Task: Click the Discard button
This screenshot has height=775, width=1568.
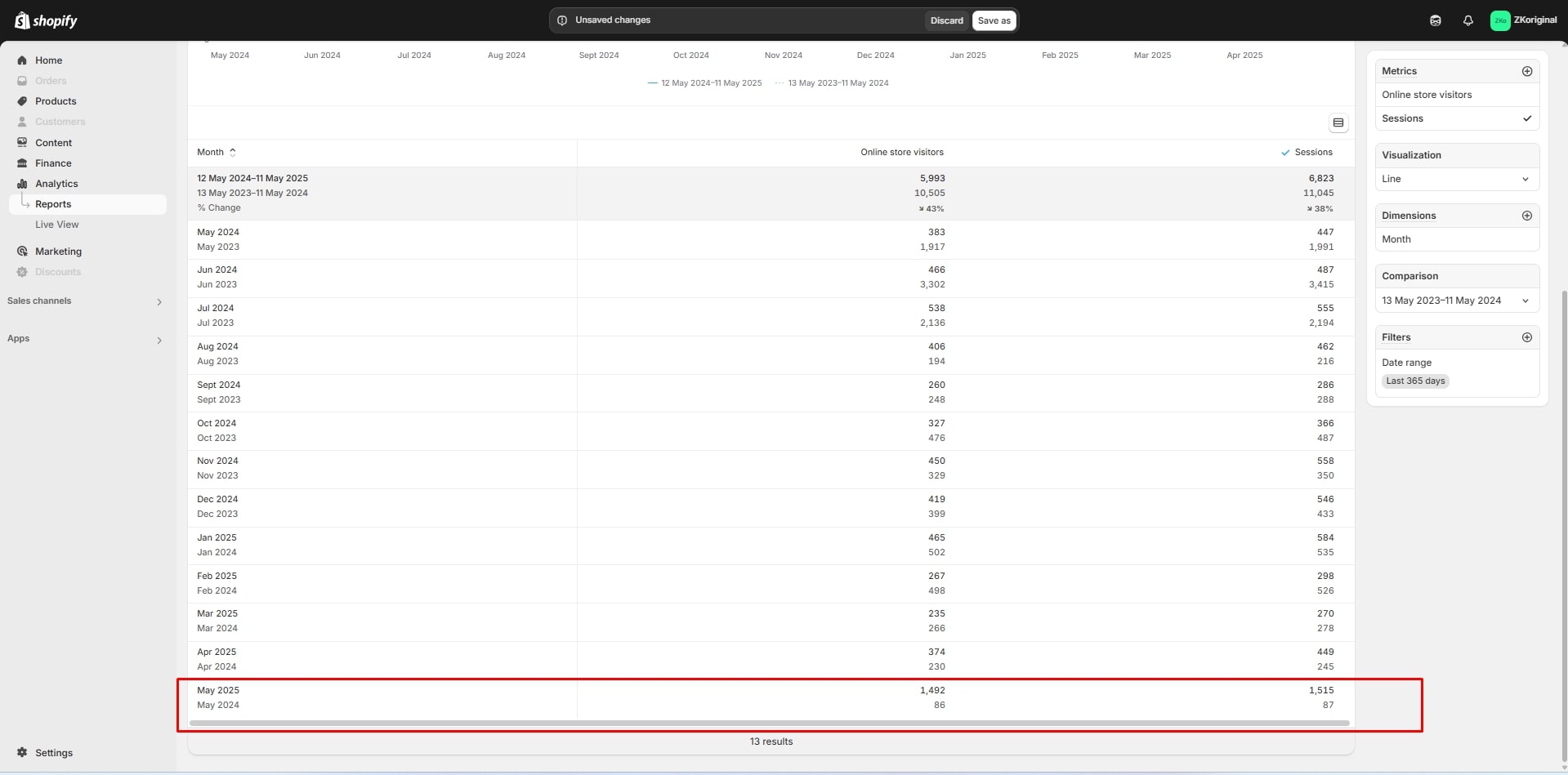Action: click(x=946, y=20)
